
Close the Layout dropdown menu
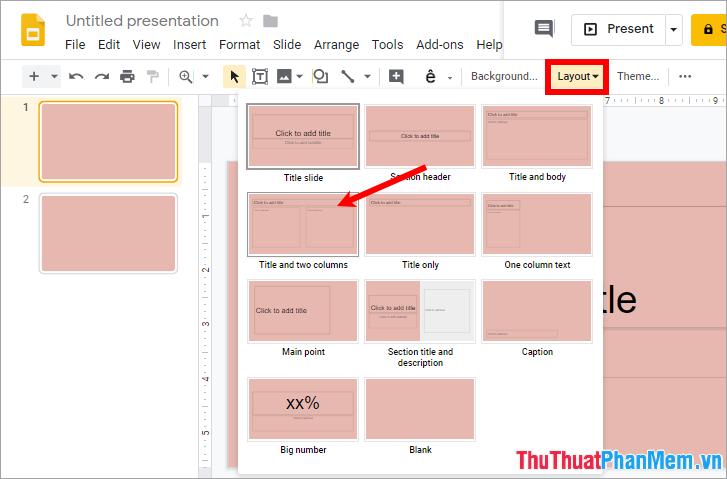tap(577, 77)
